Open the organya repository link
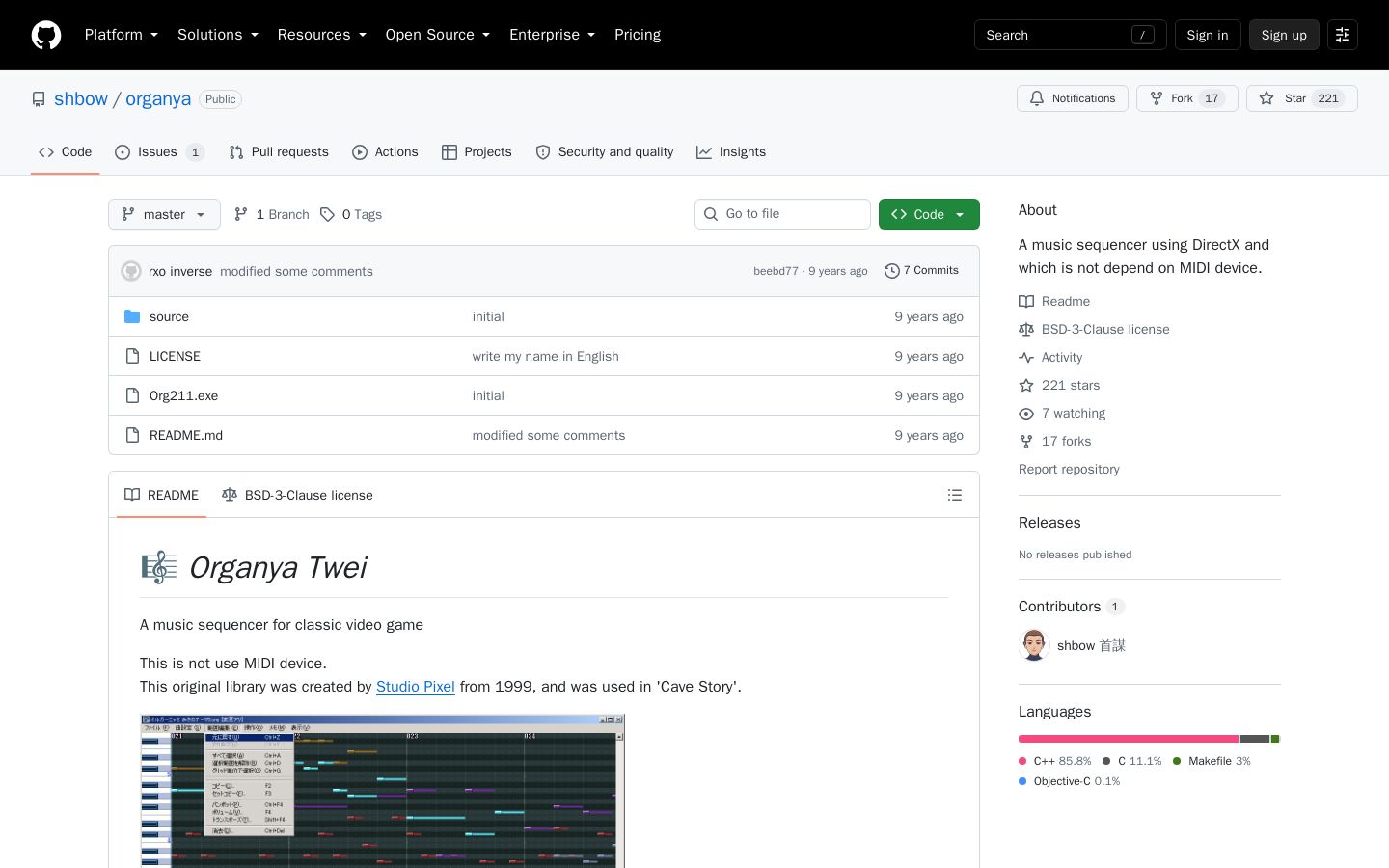Screen dimensions: 1389x868 tap(158, 99)
